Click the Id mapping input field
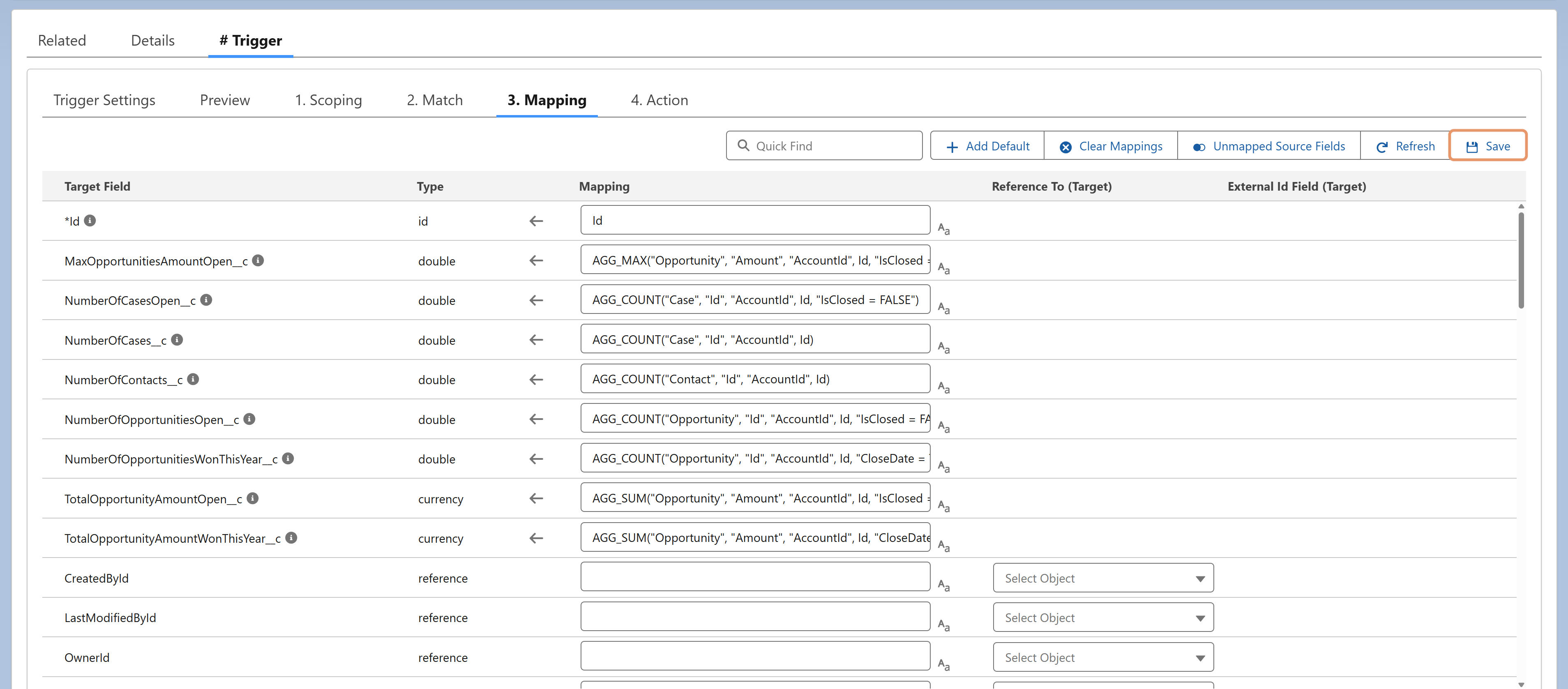This screenshot has width=1568, height=689. click(755, 220)
